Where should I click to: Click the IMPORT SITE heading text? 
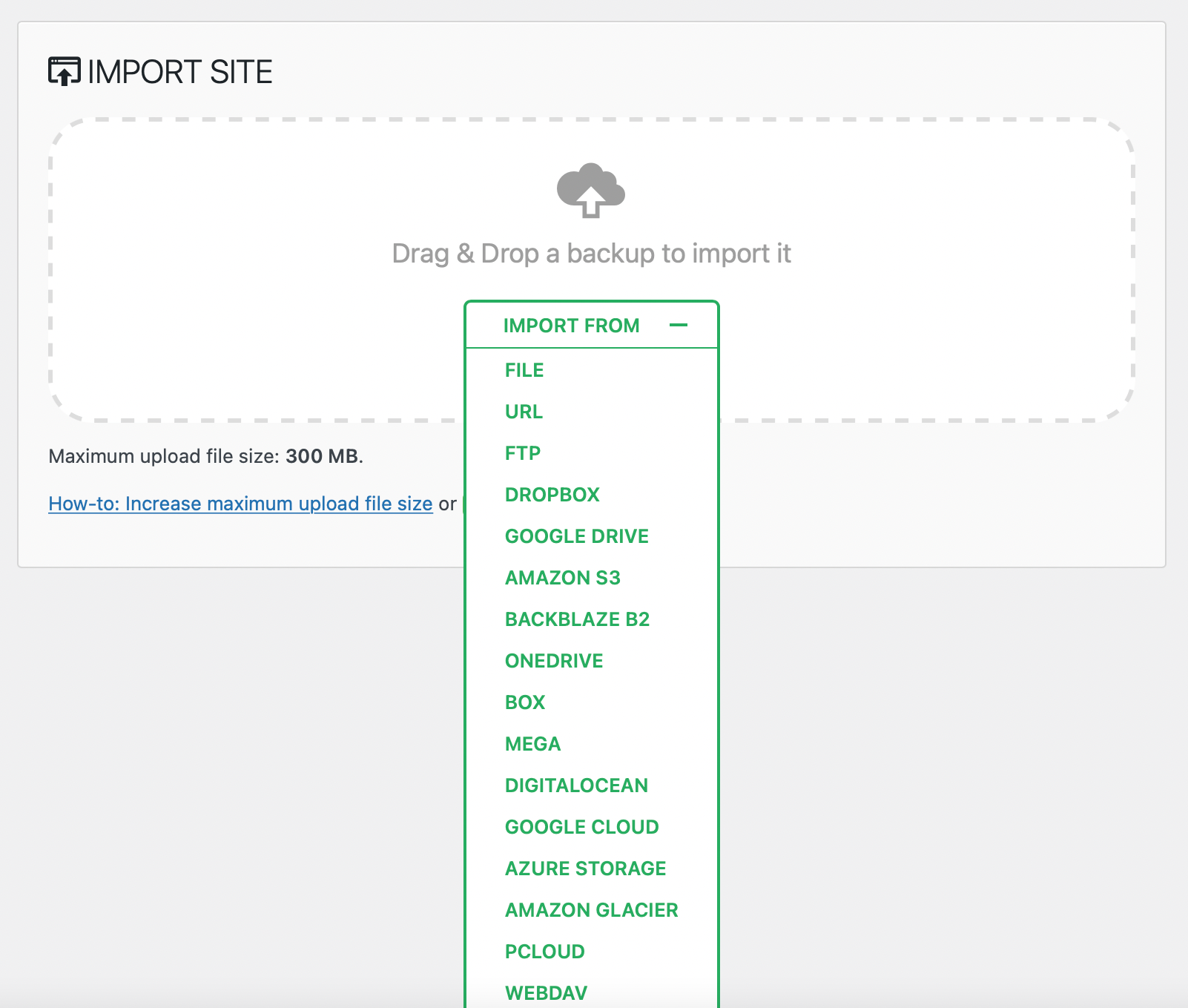(180, 72)
